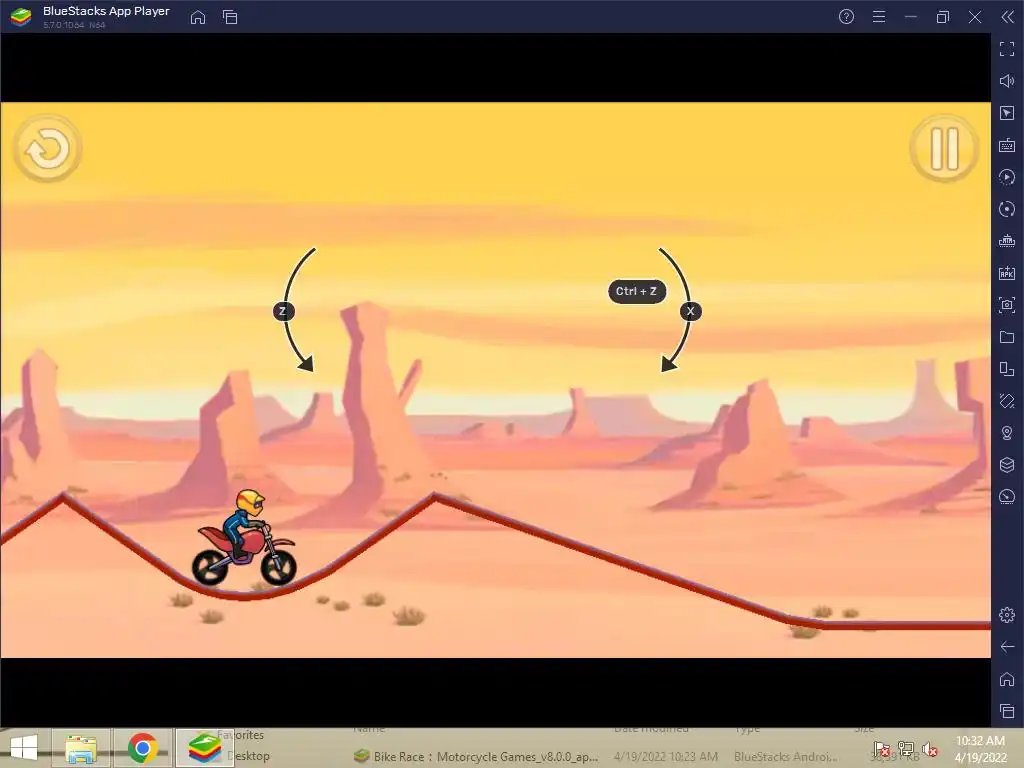The image size is (1024, 768).
Task: Open the multi-instance window icon in title bar
Action: click(x=230, y=17)
